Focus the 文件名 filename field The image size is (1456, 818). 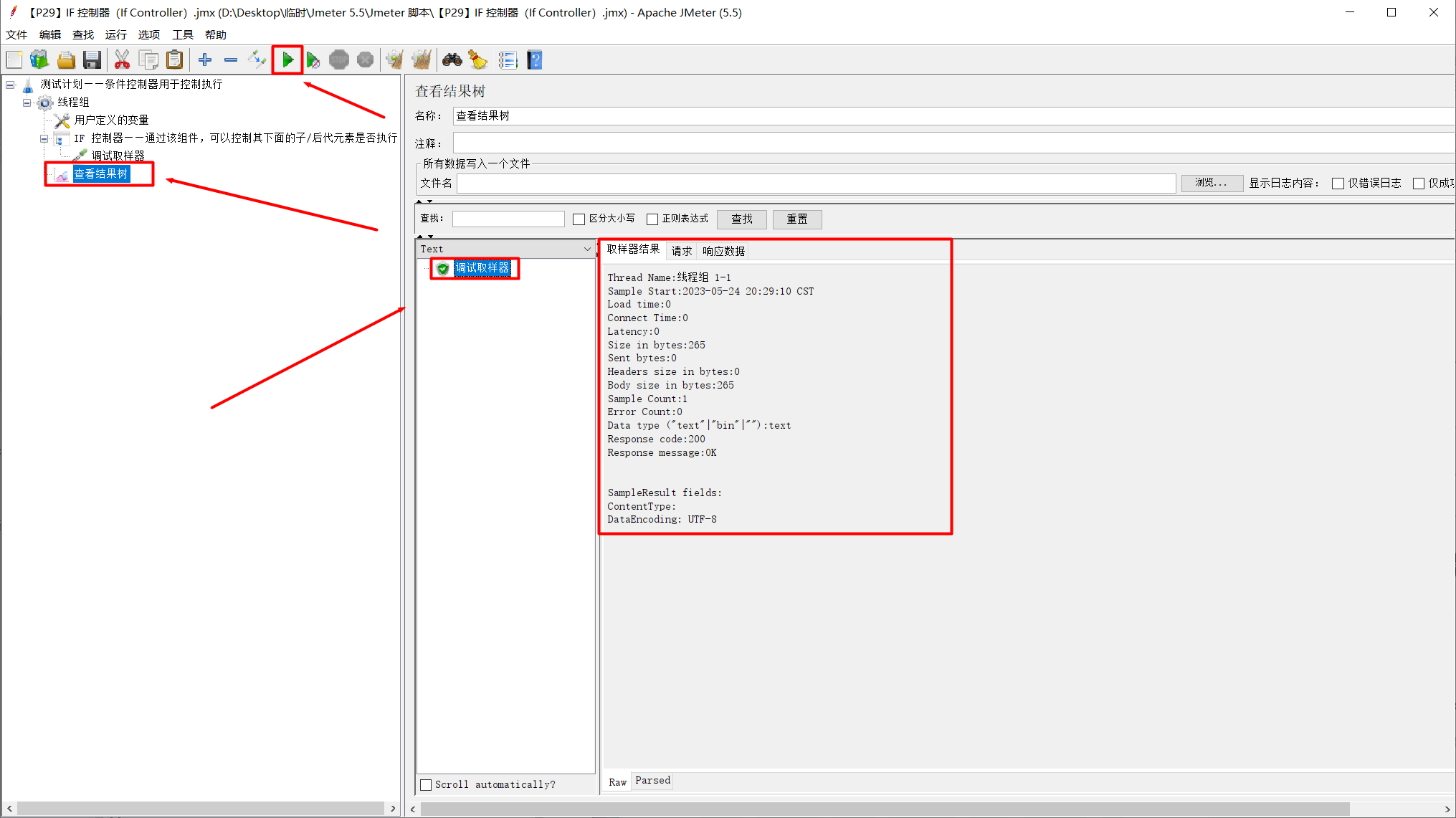[x=817, y=184]
